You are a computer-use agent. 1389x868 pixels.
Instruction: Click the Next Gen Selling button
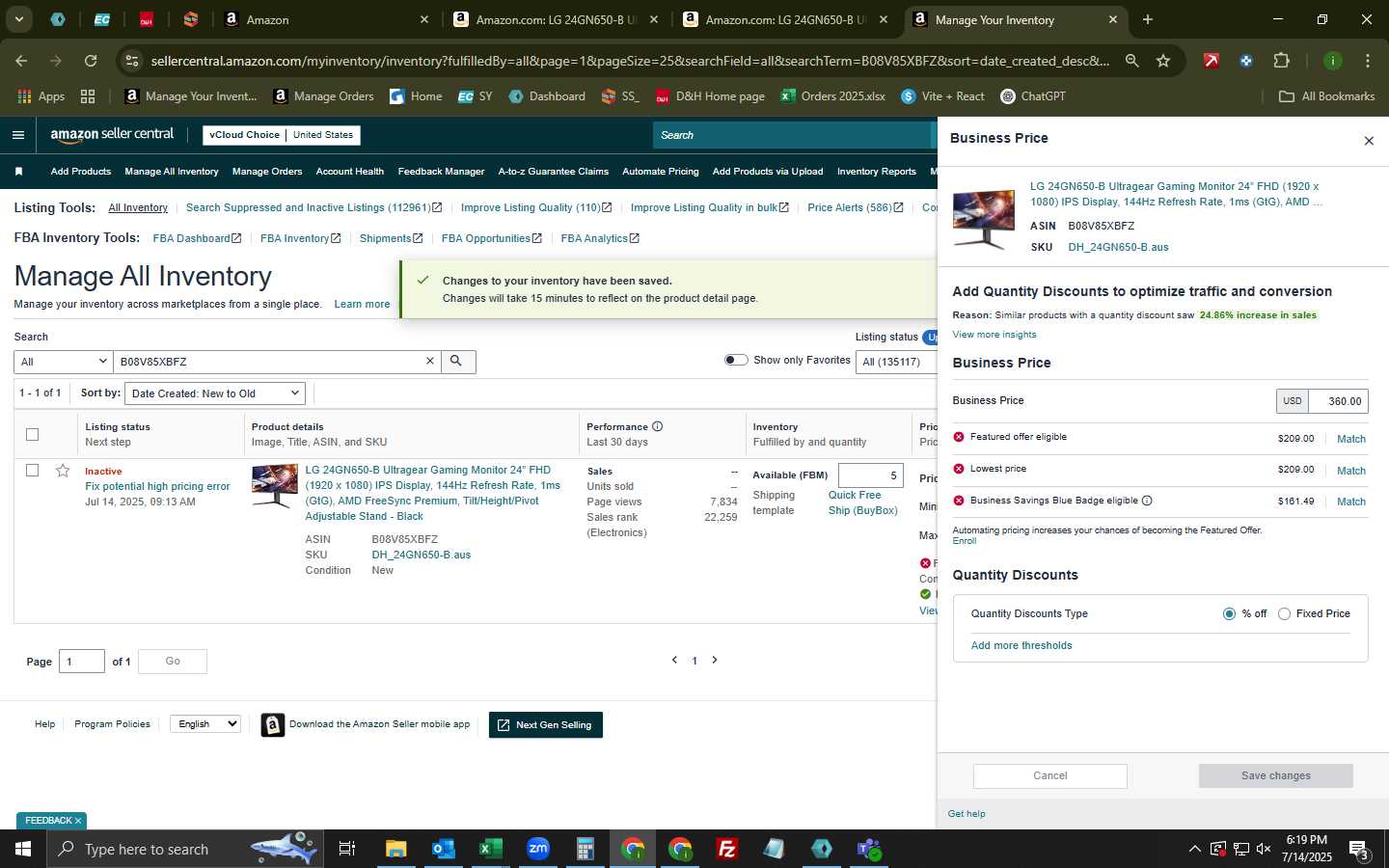click(x=546, y=725)
